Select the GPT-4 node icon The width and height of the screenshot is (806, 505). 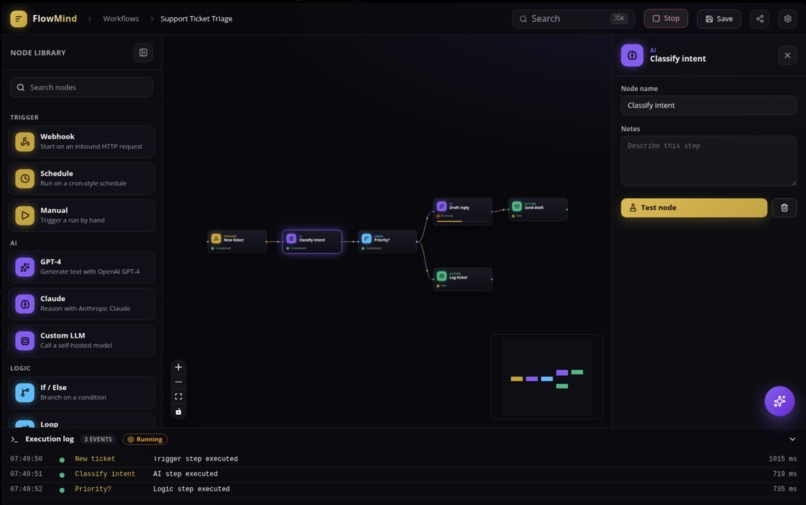25,267
